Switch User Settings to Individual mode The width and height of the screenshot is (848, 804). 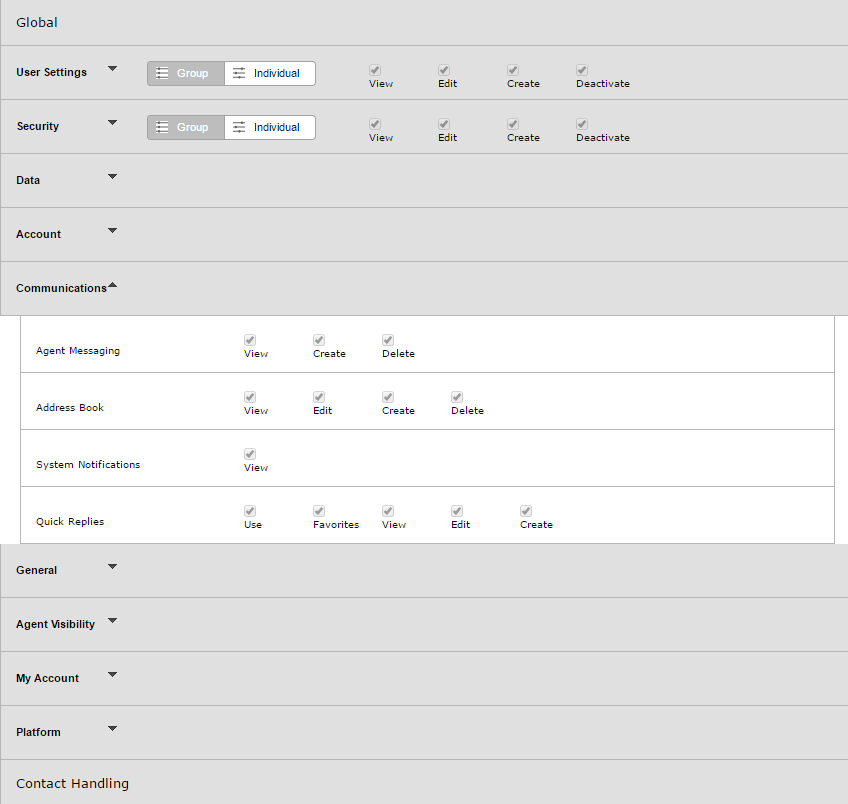269,74
